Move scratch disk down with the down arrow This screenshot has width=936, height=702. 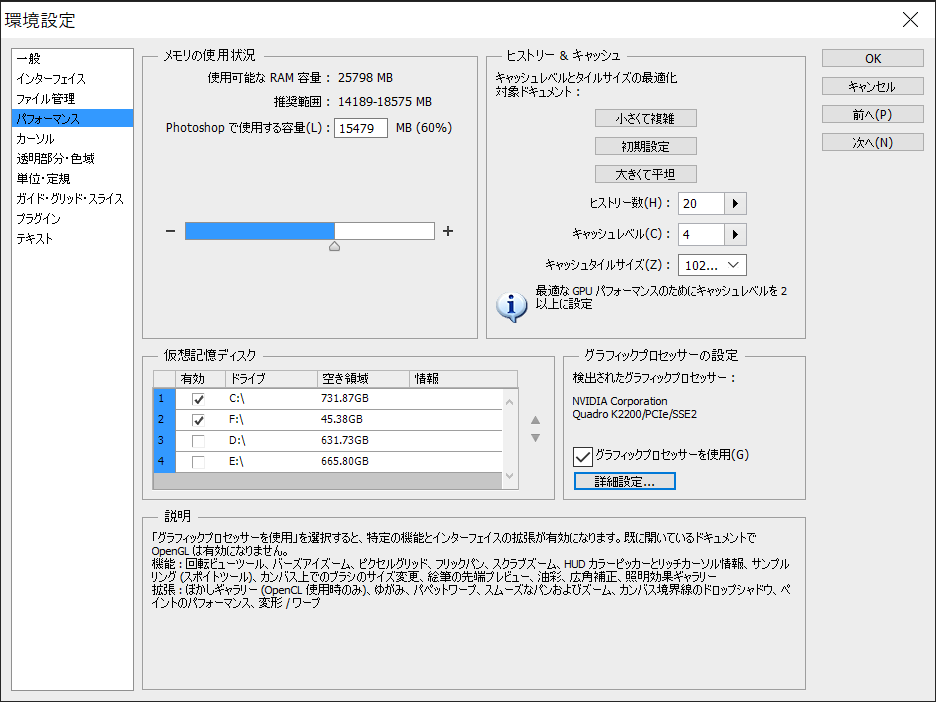(x=535, y=438)
